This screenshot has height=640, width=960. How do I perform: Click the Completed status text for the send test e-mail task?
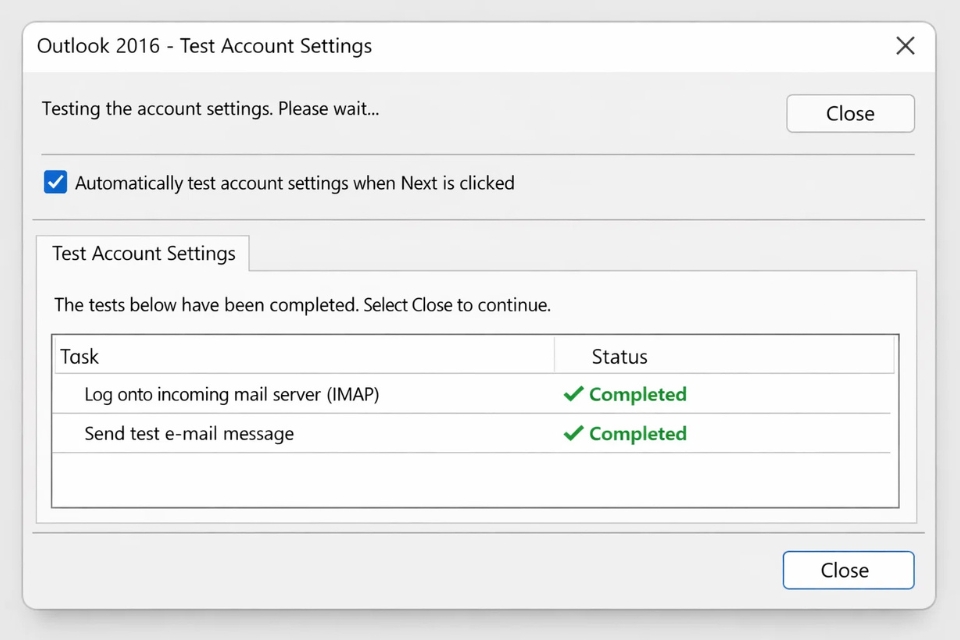pyautogui.click(x=637, y=433)
